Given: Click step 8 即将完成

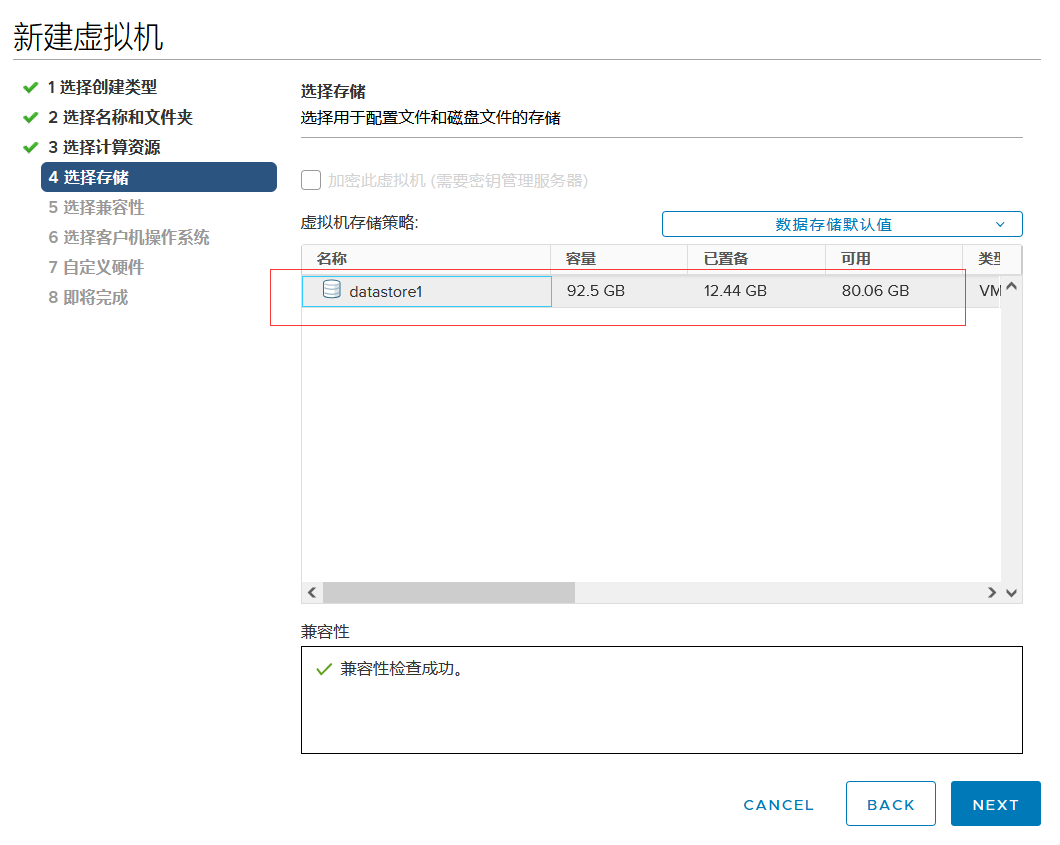Looking at the screenshot, I should pyautogui.click(x=88, y=297).
